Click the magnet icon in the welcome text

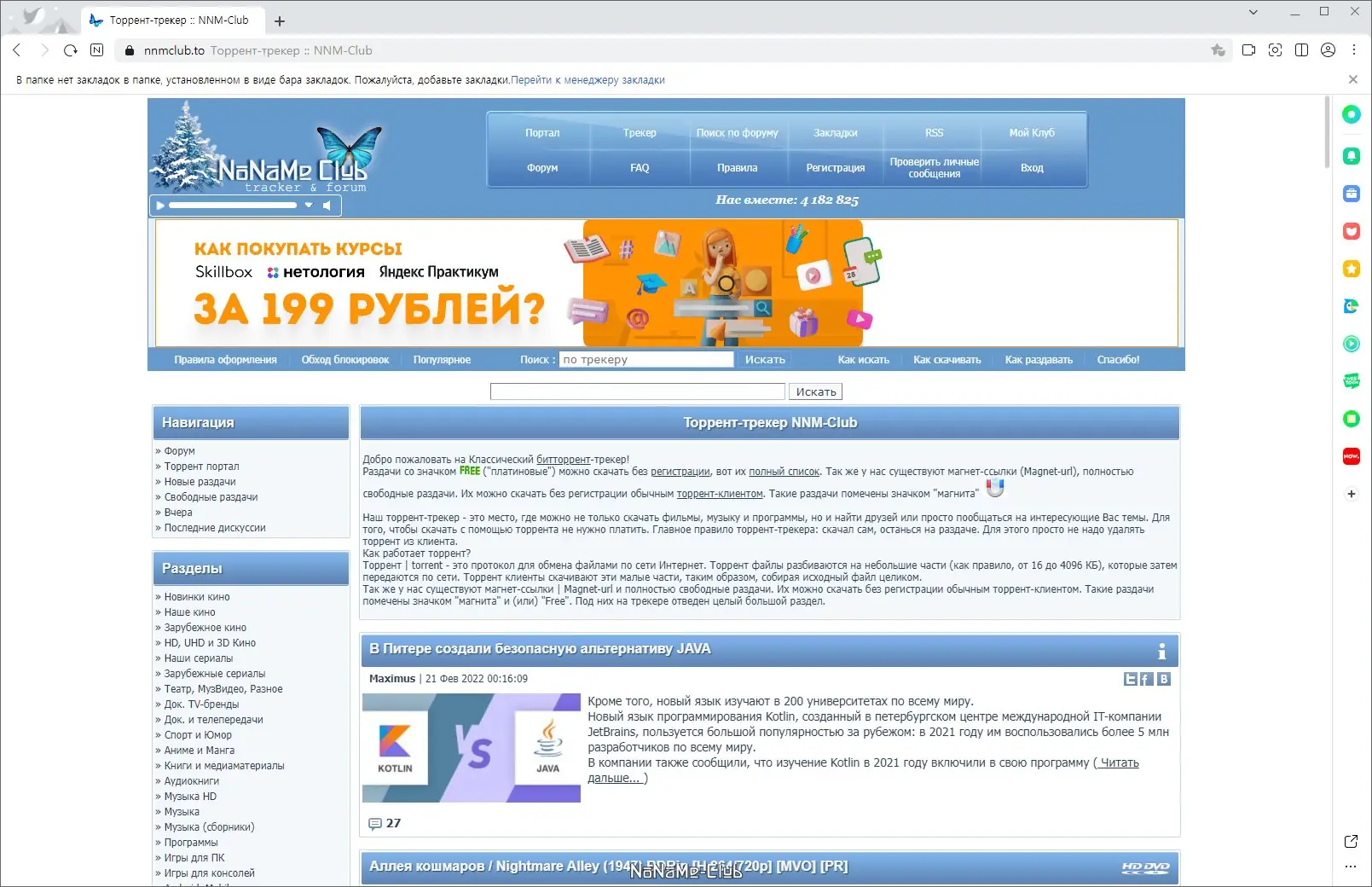[995, 489]
